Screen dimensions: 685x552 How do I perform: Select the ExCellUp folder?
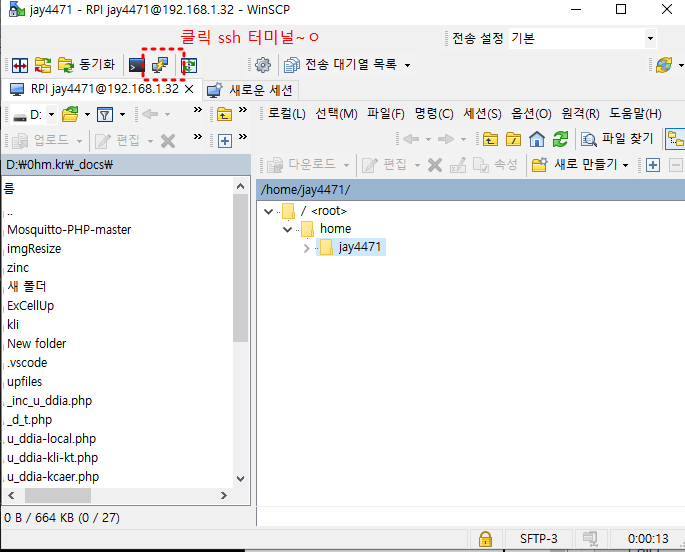(x=31, y=306)
